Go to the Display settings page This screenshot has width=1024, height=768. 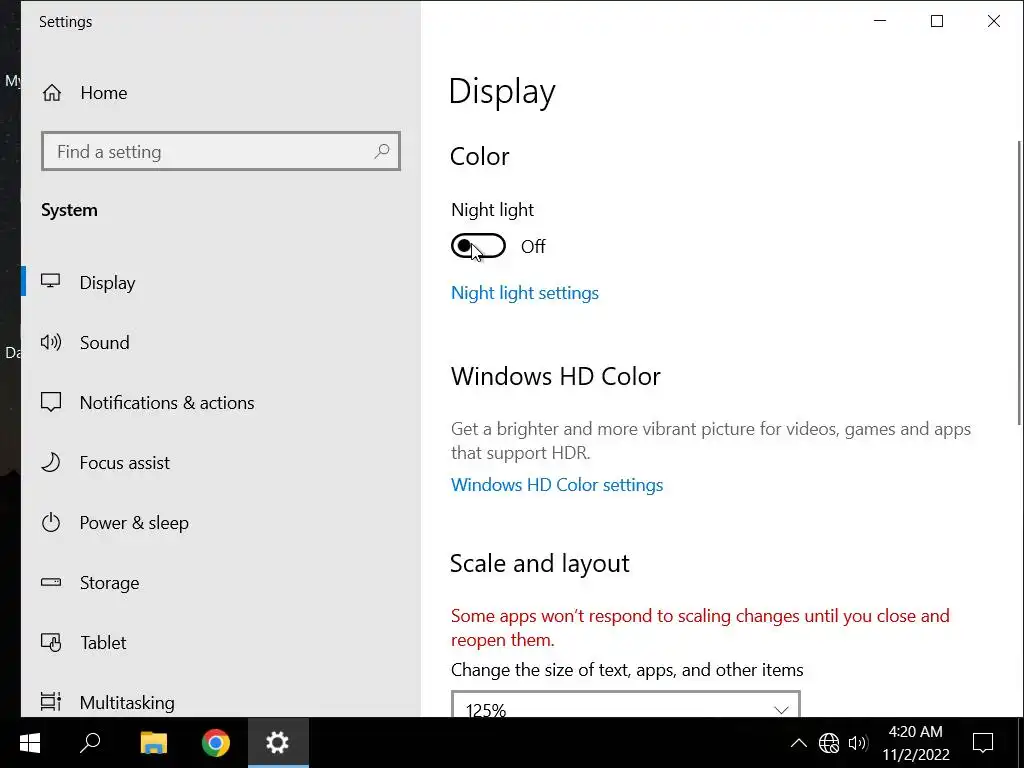[221, 282]
